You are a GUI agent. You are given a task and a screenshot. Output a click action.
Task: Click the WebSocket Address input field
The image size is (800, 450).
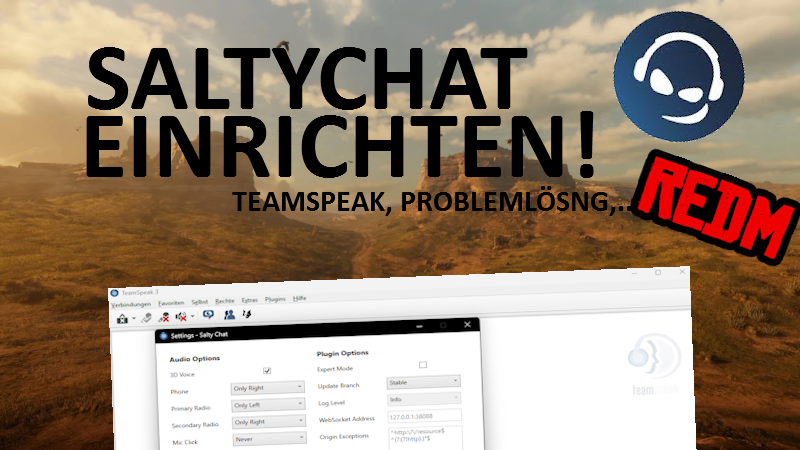click(424, 416)
